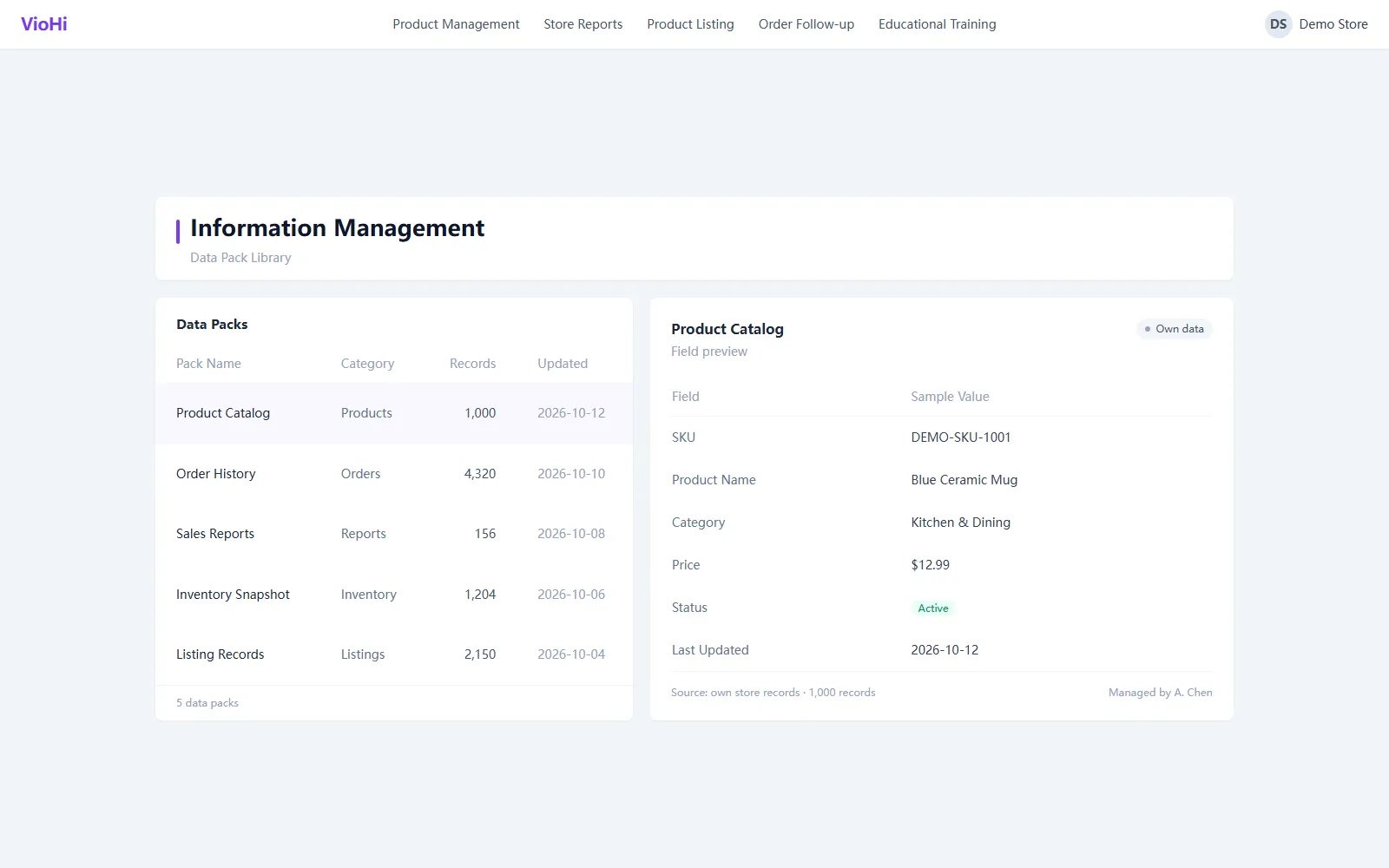Click the Inventory category cell
Viewport: 1389px width, 868px height.
[x=368, y=595]
